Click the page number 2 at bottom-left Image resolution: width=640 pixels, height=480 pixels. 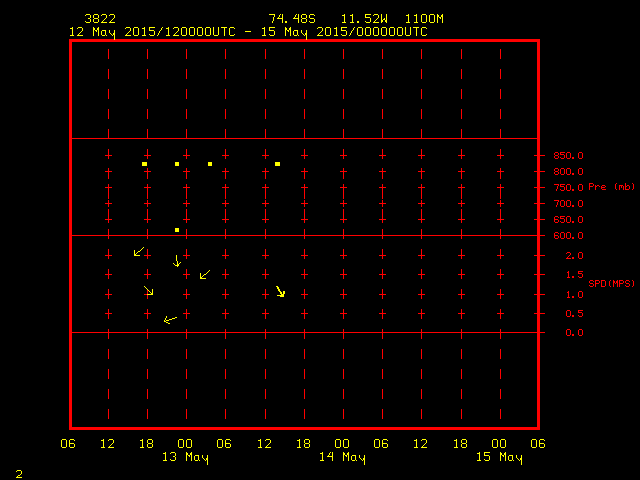19,474
